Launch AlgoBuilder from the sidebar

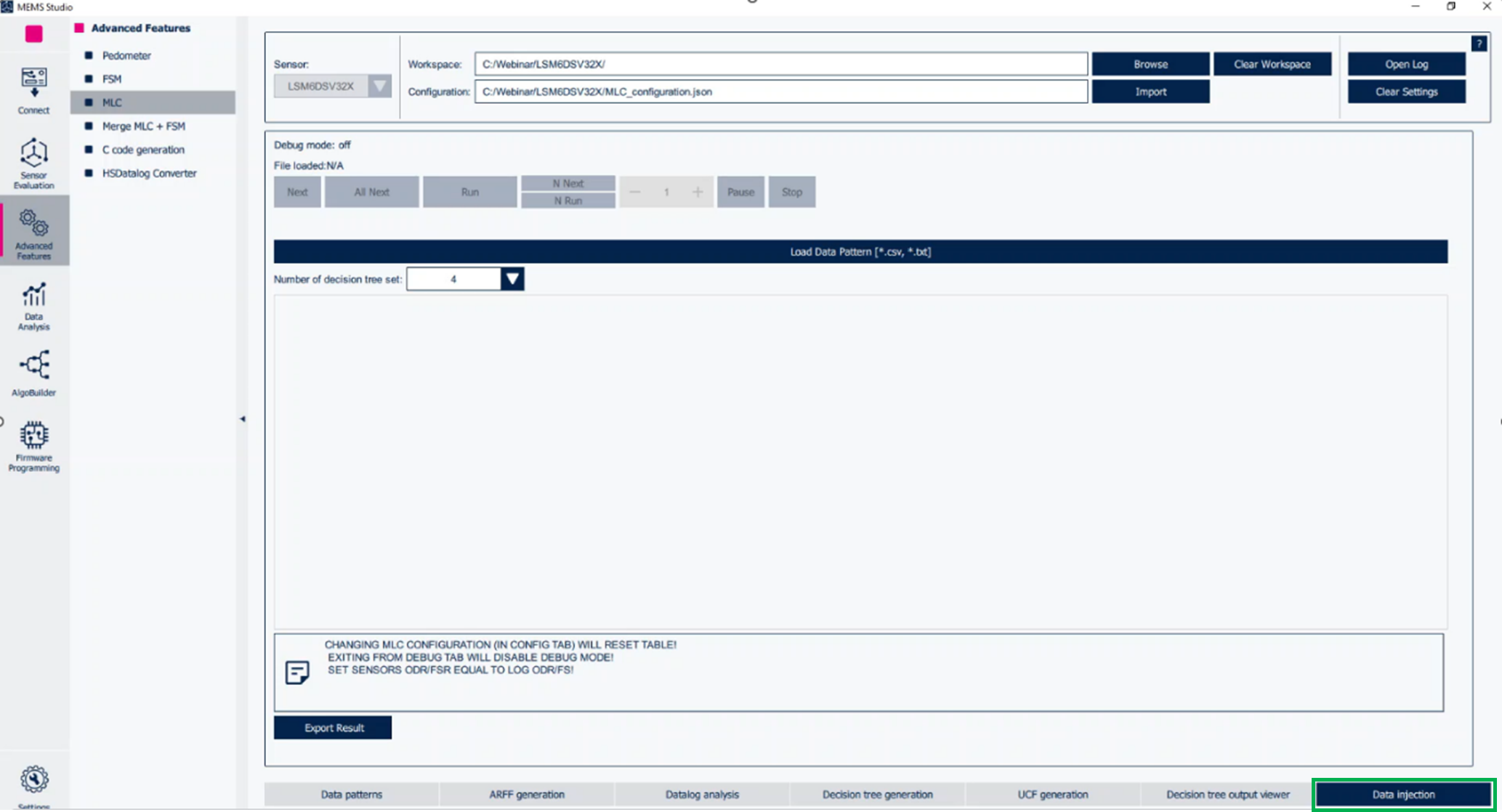pos(33,370)
